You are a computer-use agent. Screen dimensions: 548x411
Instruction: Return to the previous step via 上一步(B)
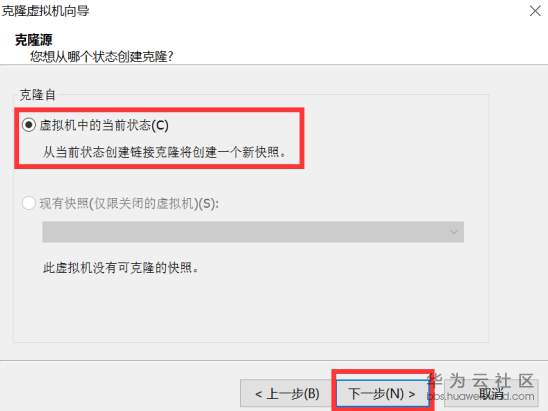click(287, 394)
